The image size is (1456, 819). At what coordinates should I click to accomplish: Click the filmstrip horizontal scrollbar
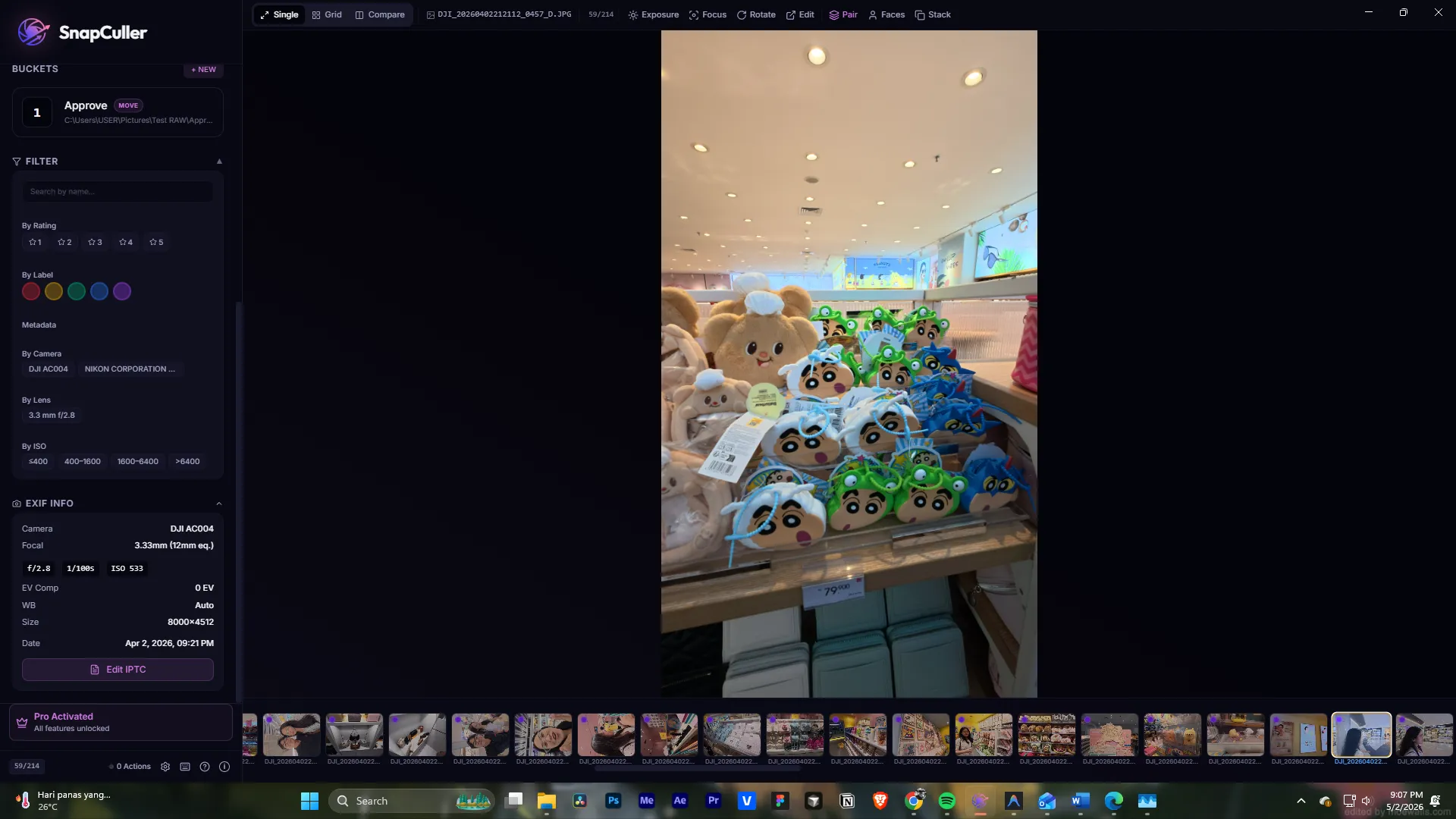click(698, 768)
